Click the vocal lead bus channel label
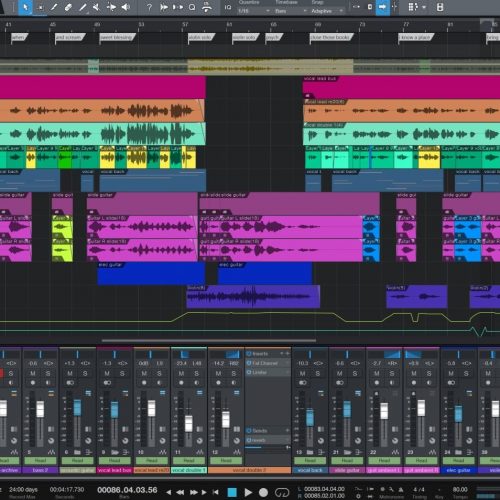 tap(114, 470)
